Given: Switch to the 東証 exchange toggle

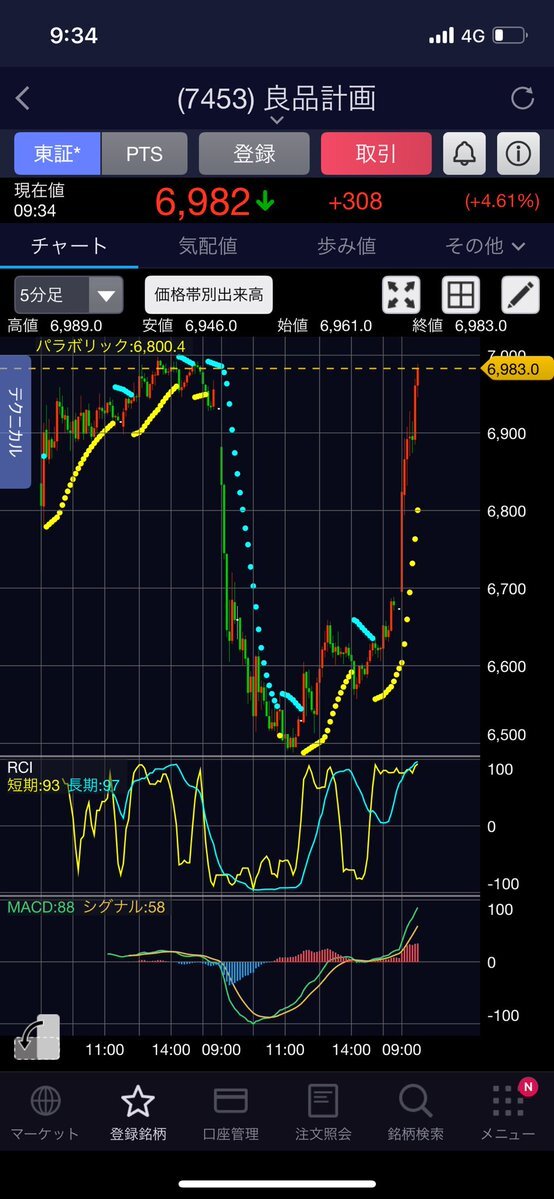Looking at the screenshot, I should coord(57,154).
